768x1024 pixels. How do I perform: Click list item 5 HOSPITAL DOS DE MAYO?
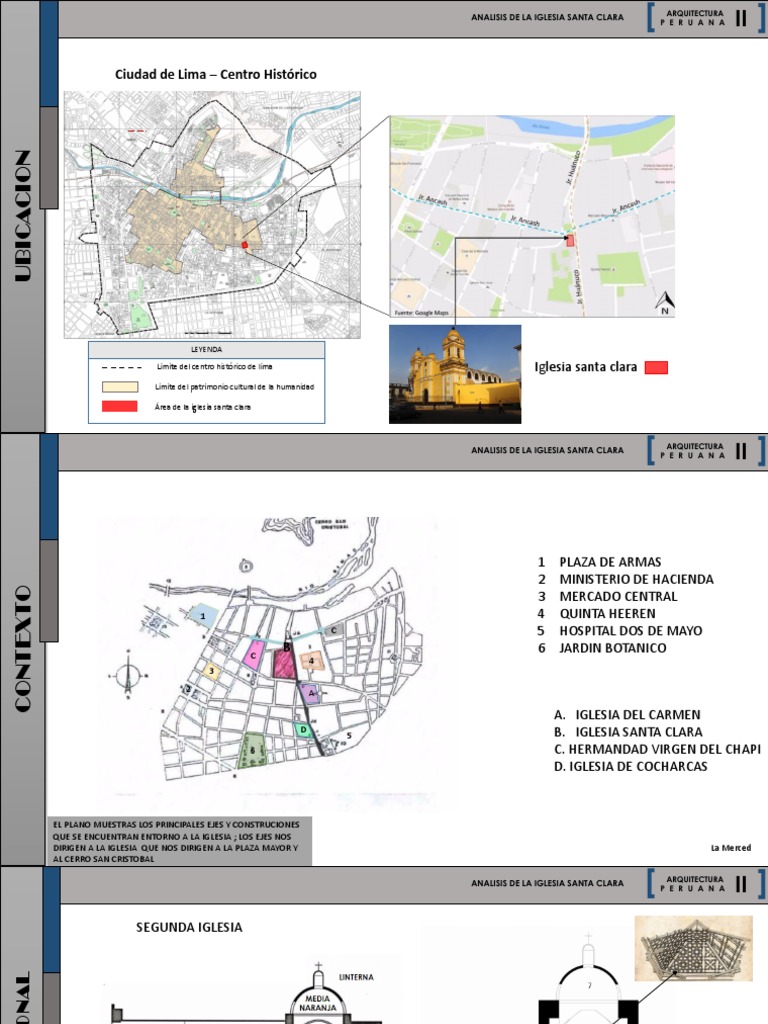pyautogui.click(x=620, y=631)
